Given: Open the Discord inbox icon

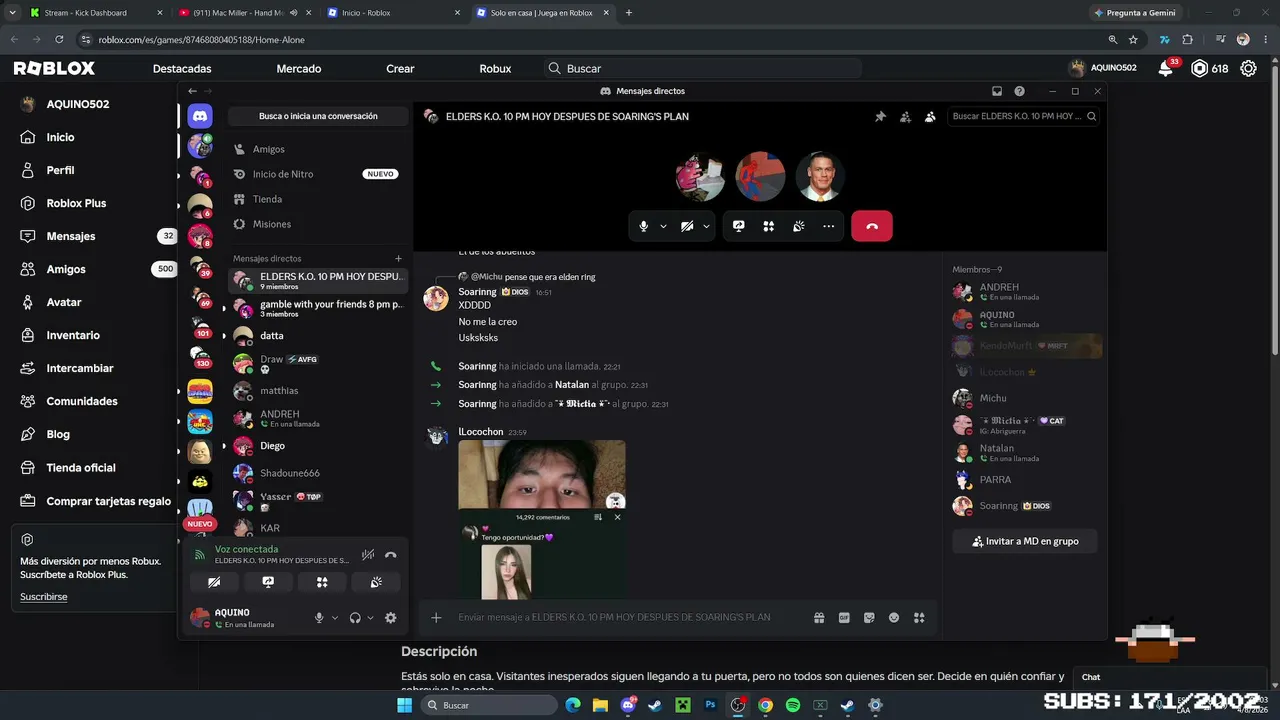Looking at the screenshot, I should [997, 91].
